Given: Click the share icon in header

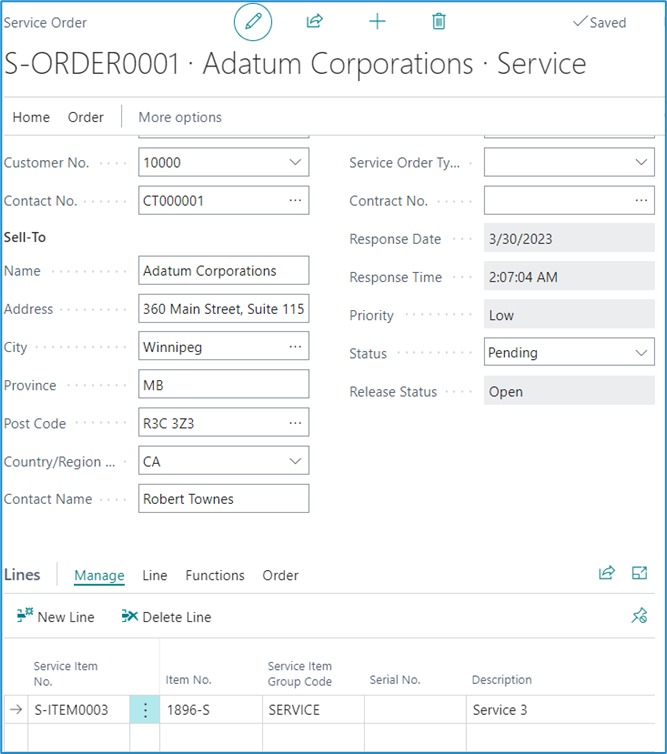Looking at the screenshot, I should click(314, 22).
